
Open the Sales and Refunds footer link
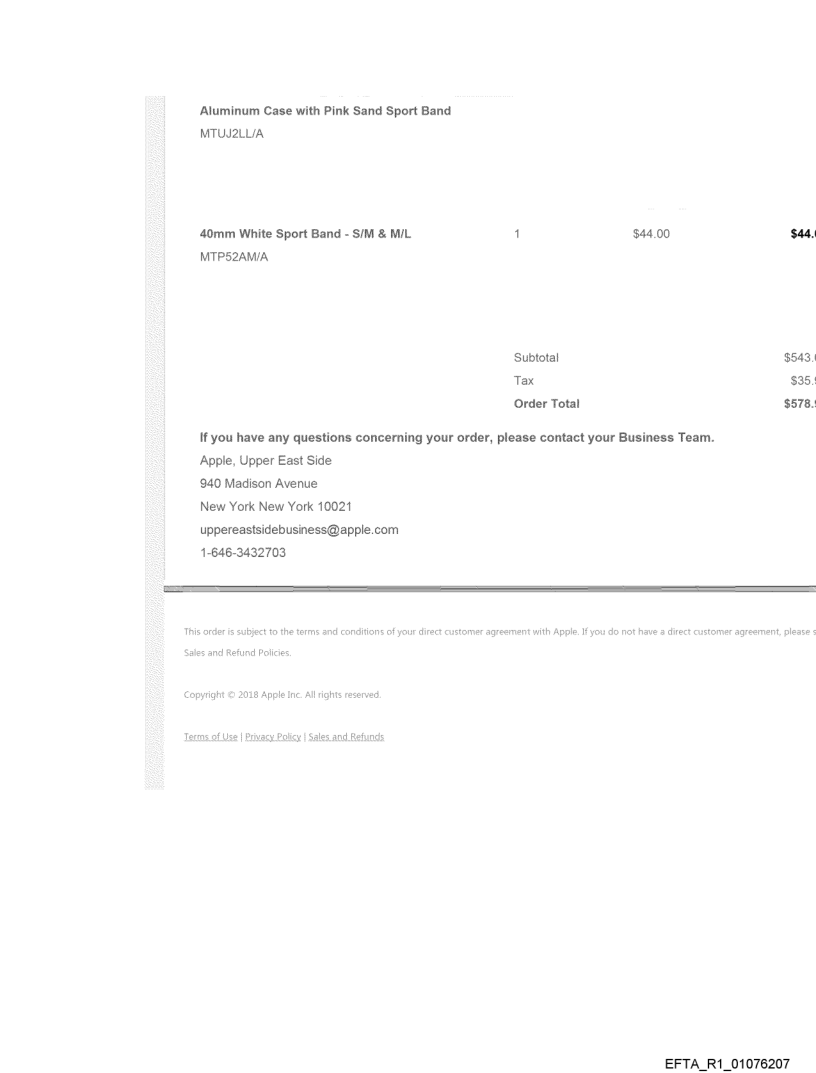click(x=346, y=737)
